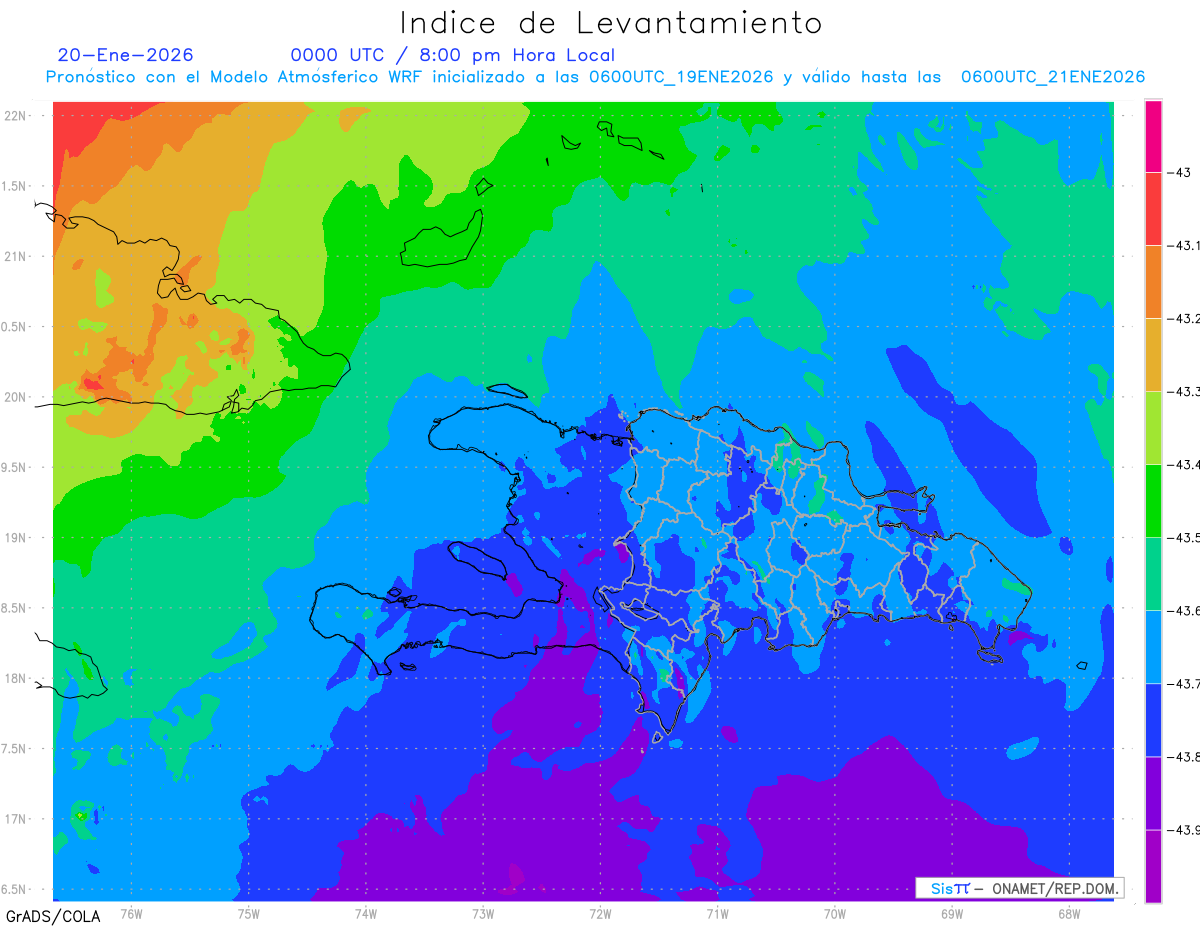Screen dimensions: 1200x927
Task: Click the '76W' longitude label
Action: click(x=131, y=914)
